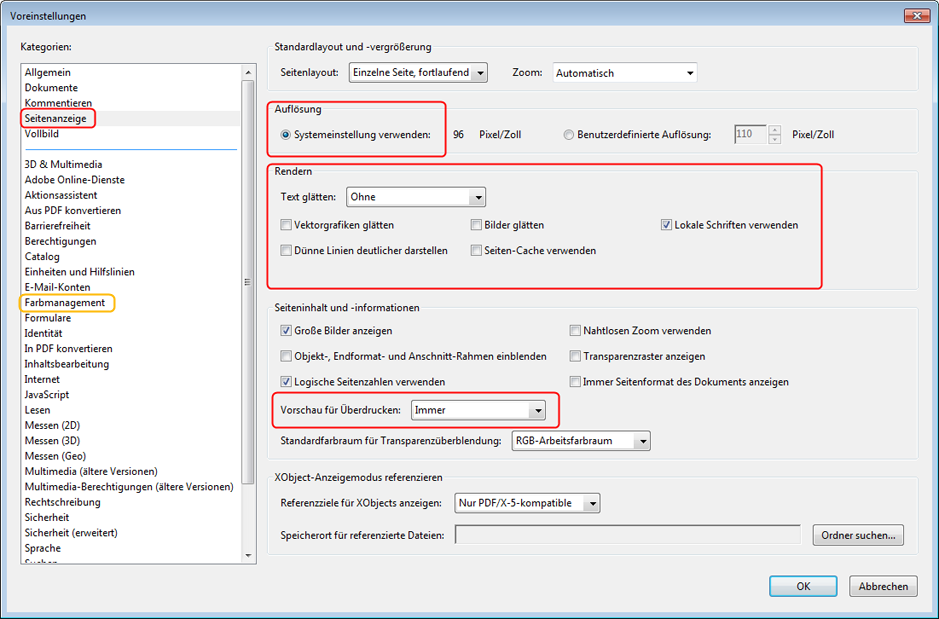Select the Identität category
This screenshot has width=939, height=619.
(43, 333)
